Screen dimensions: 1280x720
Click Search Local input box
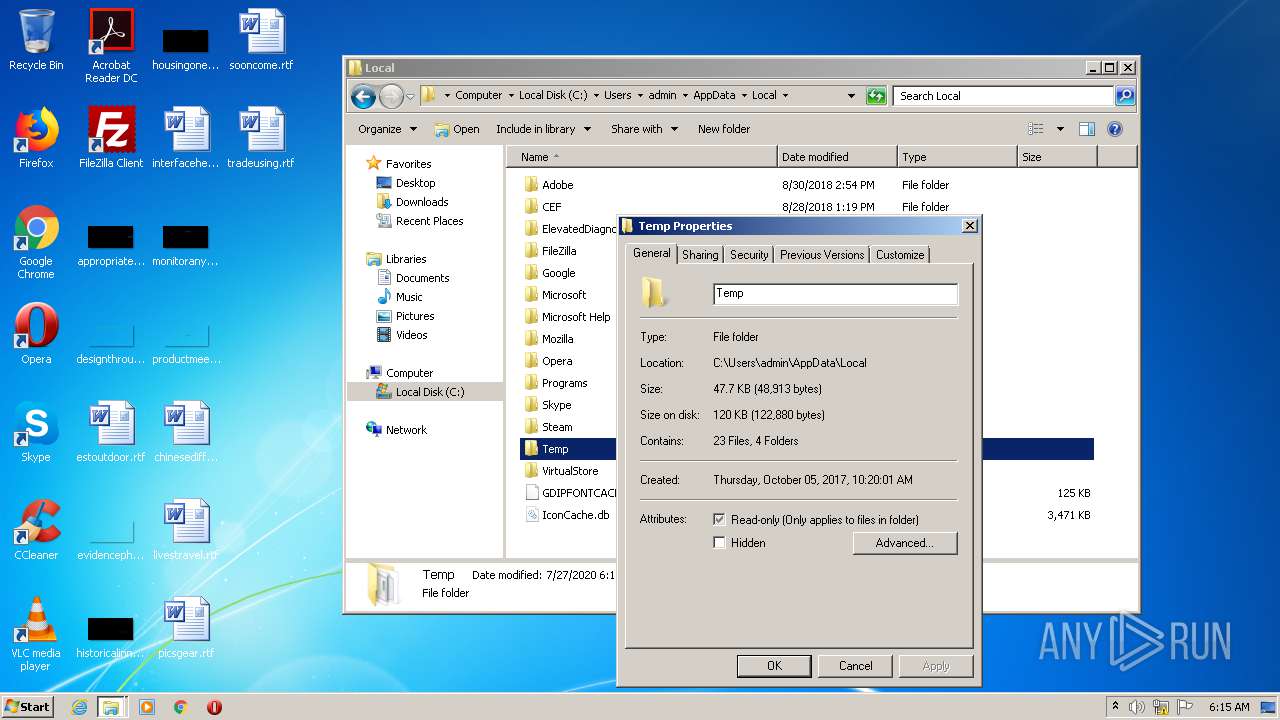pos(1003,96)
